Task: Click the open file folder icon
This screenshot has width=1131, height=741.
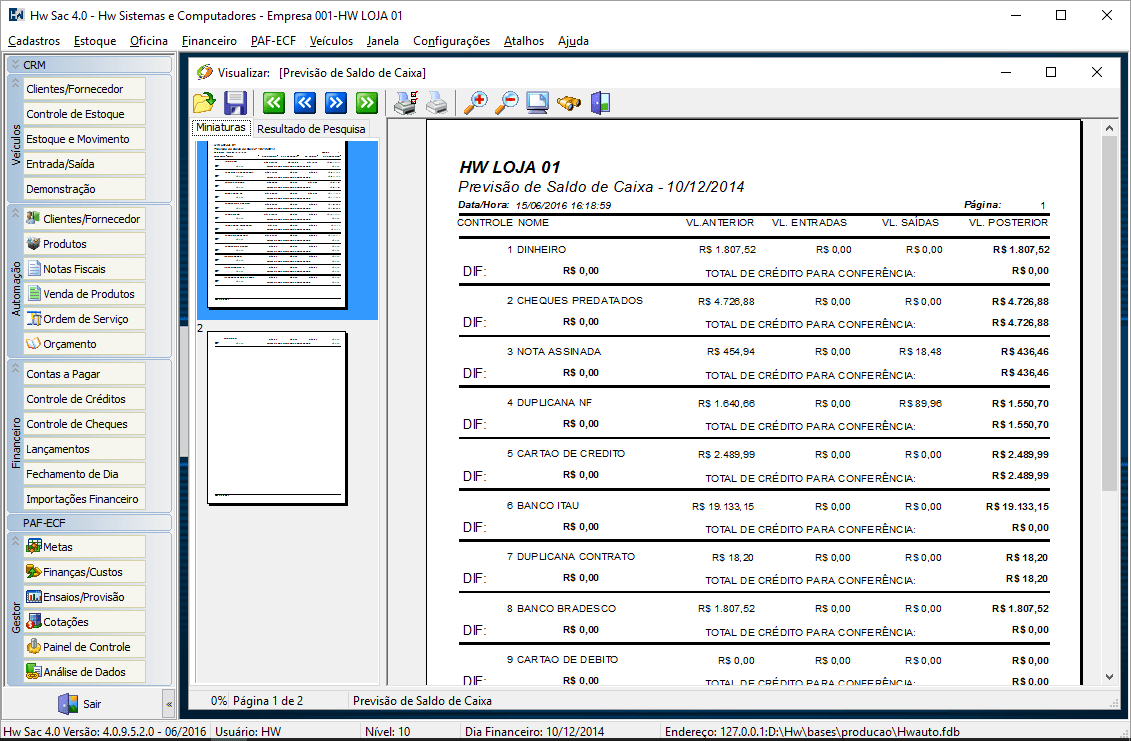Action: 204,103
